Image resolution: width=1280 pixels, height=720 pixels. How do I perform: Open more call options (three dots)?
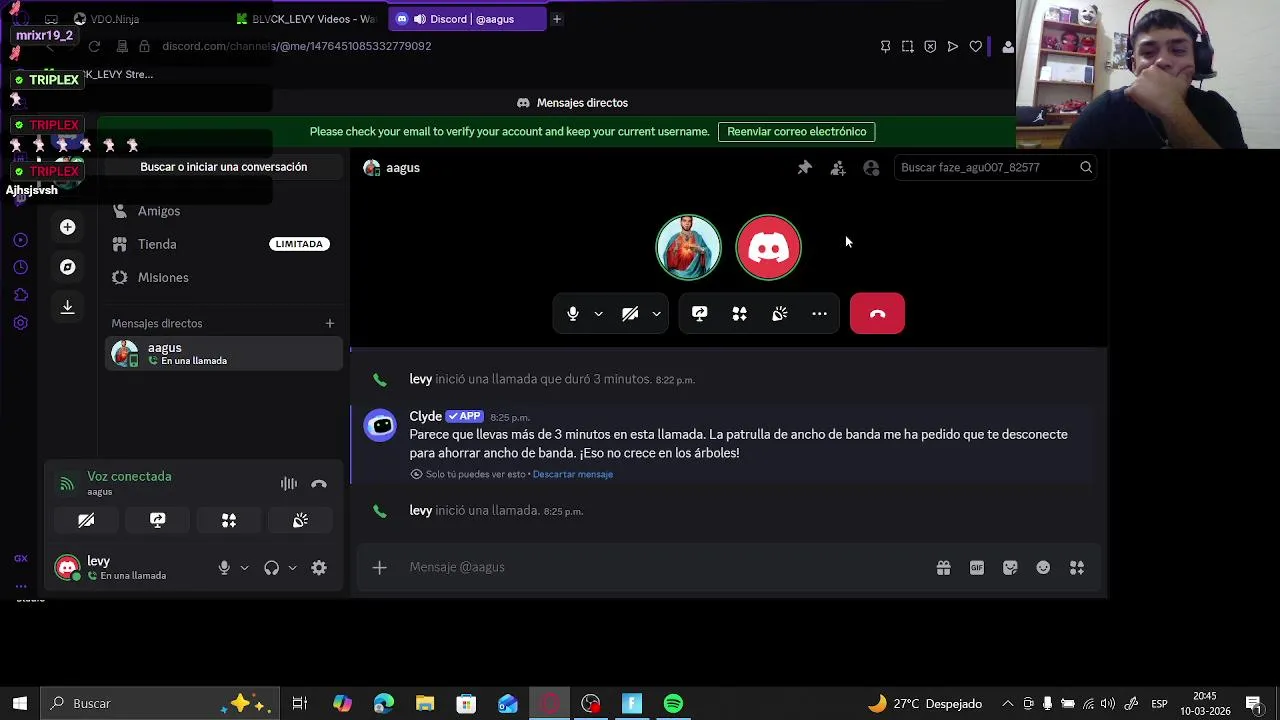point(819,314)
